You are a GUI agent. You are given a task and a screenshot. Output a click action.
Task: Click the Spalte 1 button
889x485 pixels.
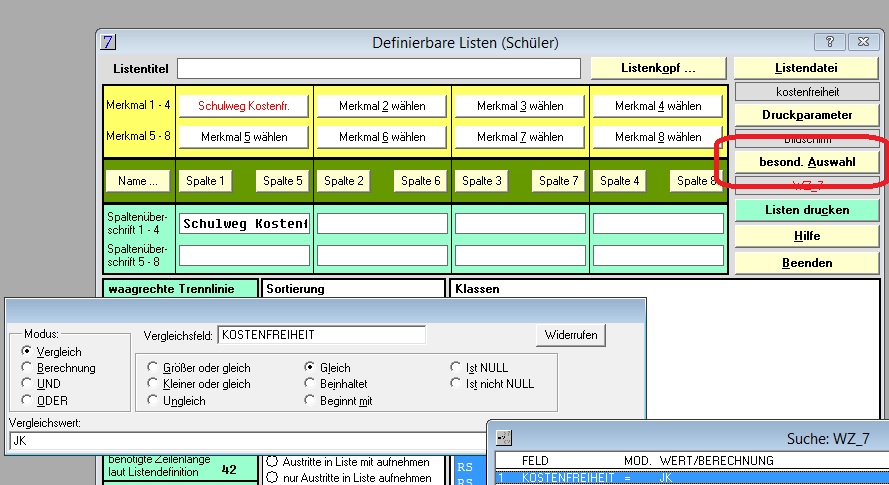point(205,181)
